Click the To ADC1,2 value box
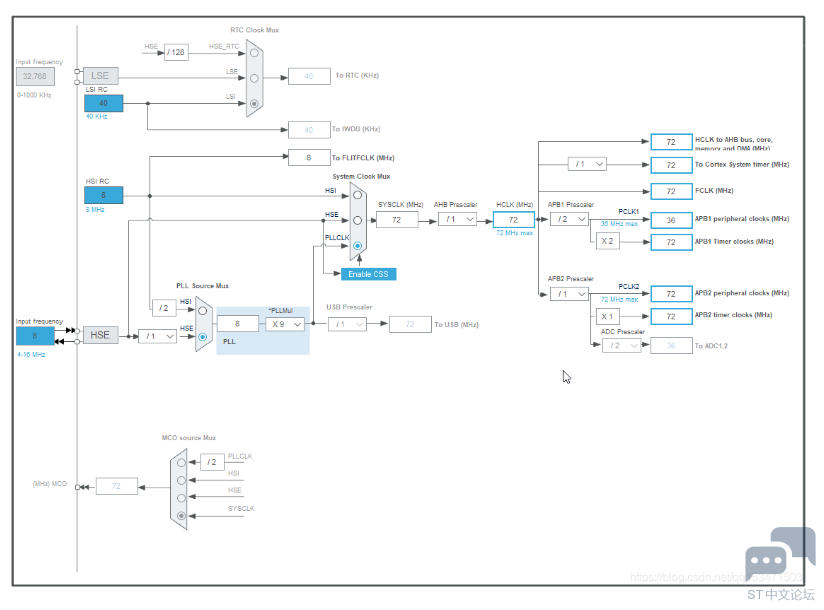Viewport: 824px width, 610px height. tap(672, 346)
